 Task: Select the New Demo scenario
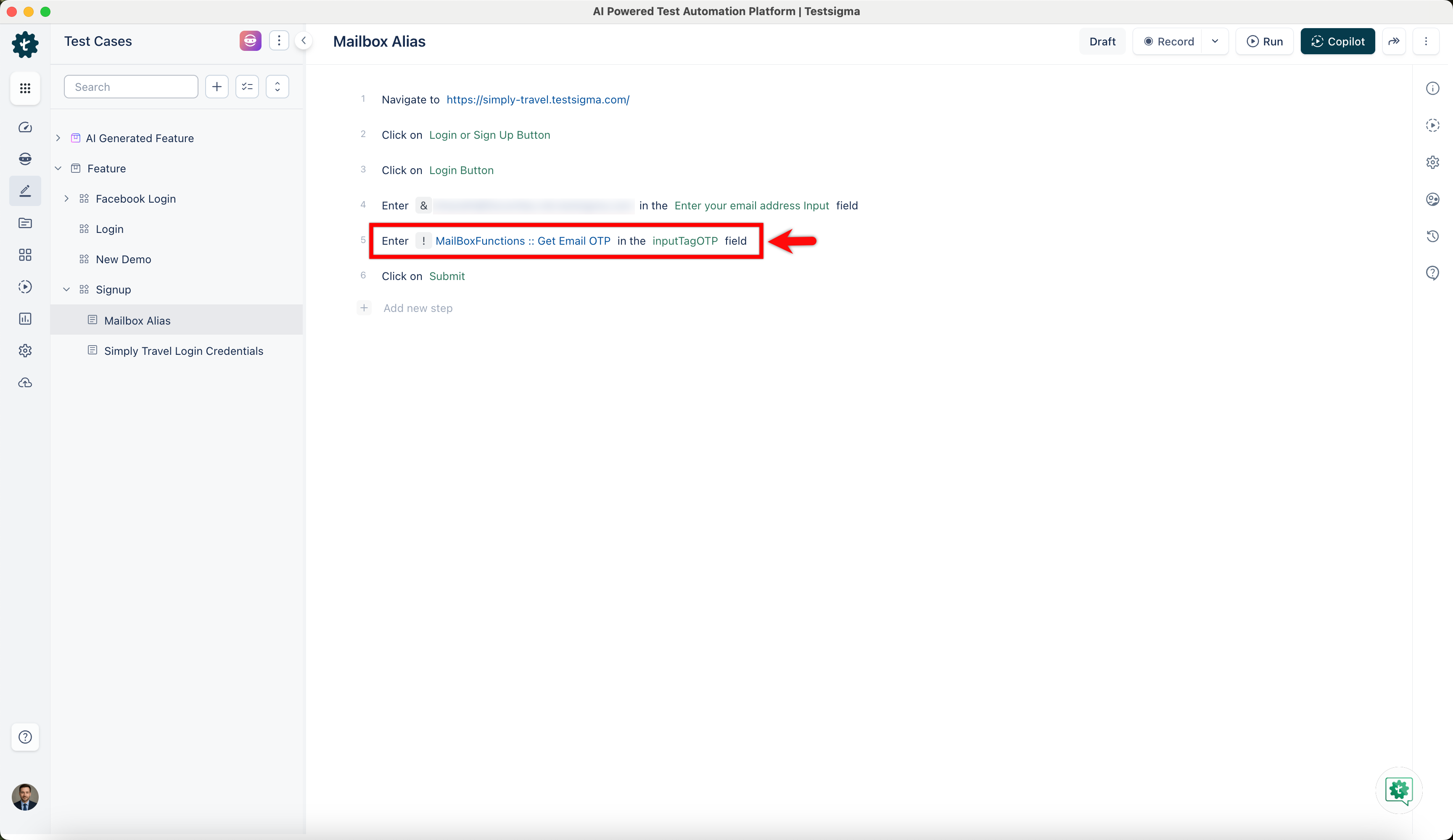pos(123,259)
